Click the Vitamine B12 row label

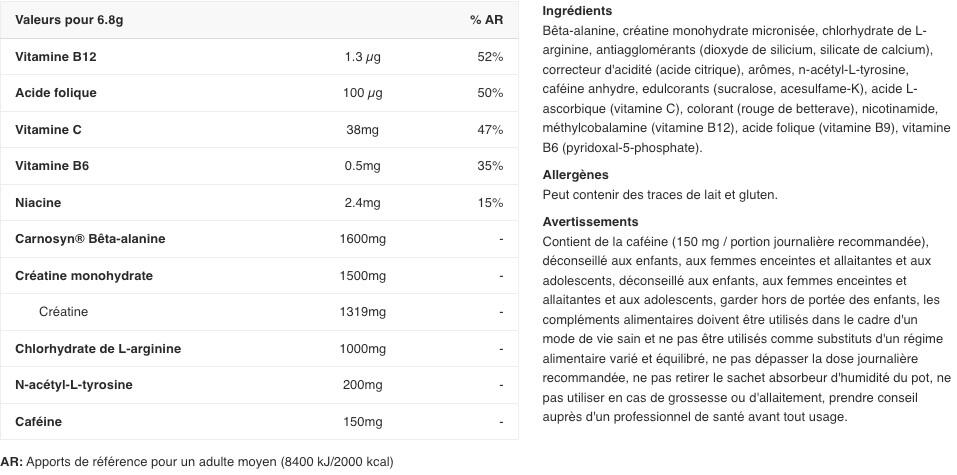click(55, 57)
